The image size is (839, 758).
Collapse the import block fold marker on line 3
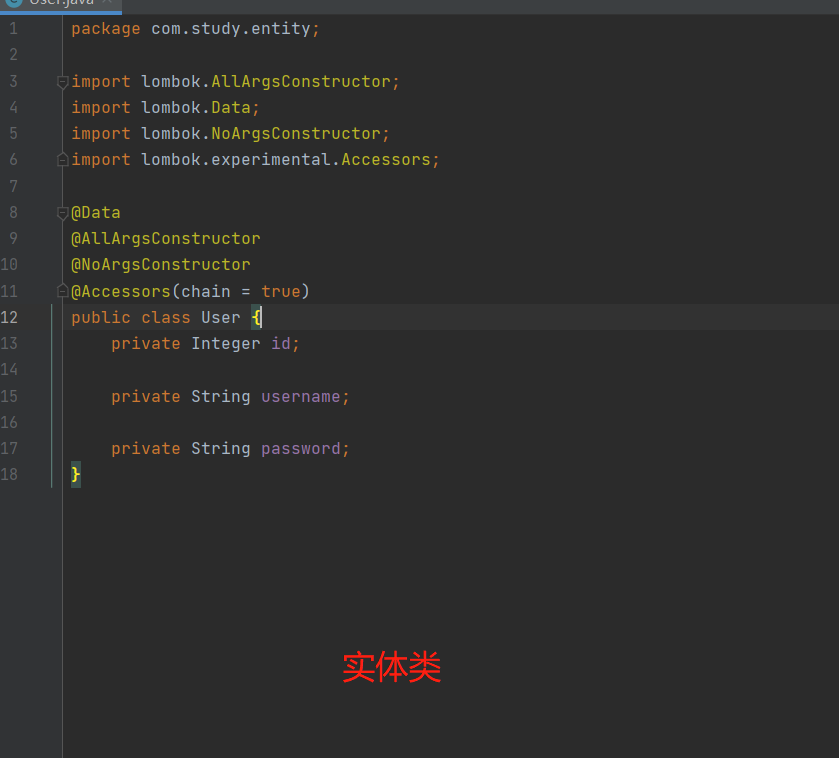[x=63, y=82]
